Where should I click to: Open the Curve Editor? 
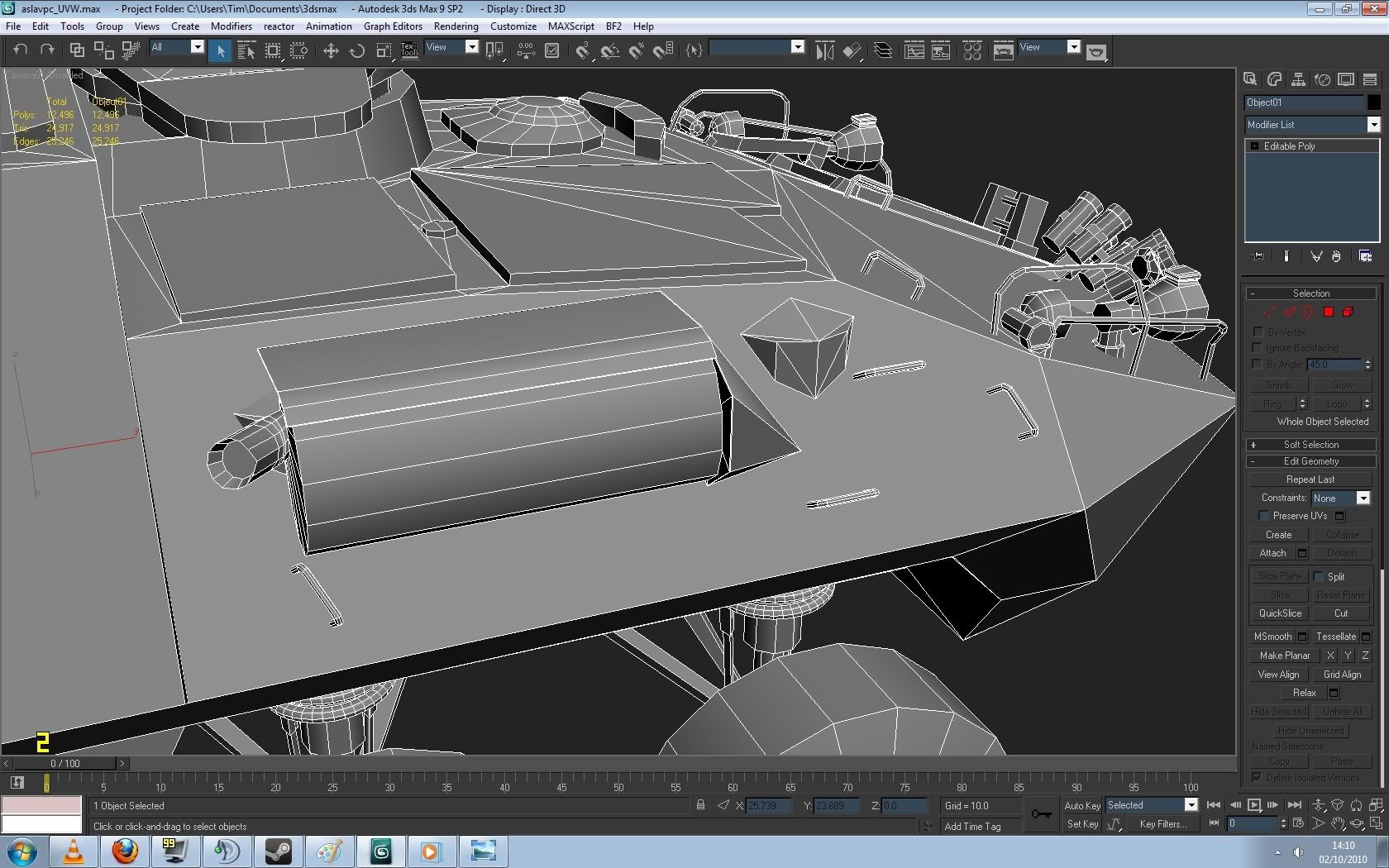point(914,51)
